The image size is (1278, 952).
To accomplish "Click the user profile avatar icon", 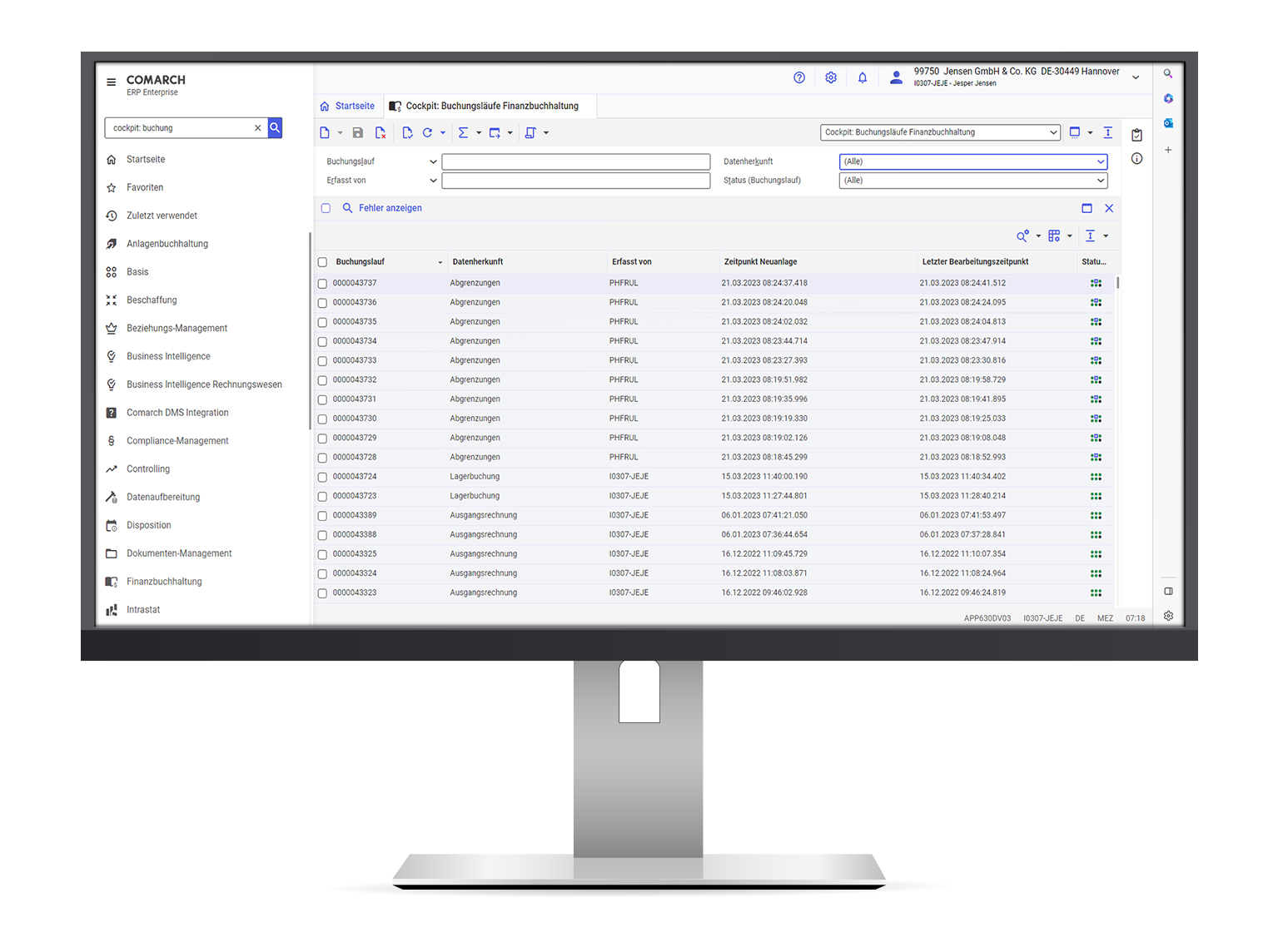I will (x=896, y=77).
